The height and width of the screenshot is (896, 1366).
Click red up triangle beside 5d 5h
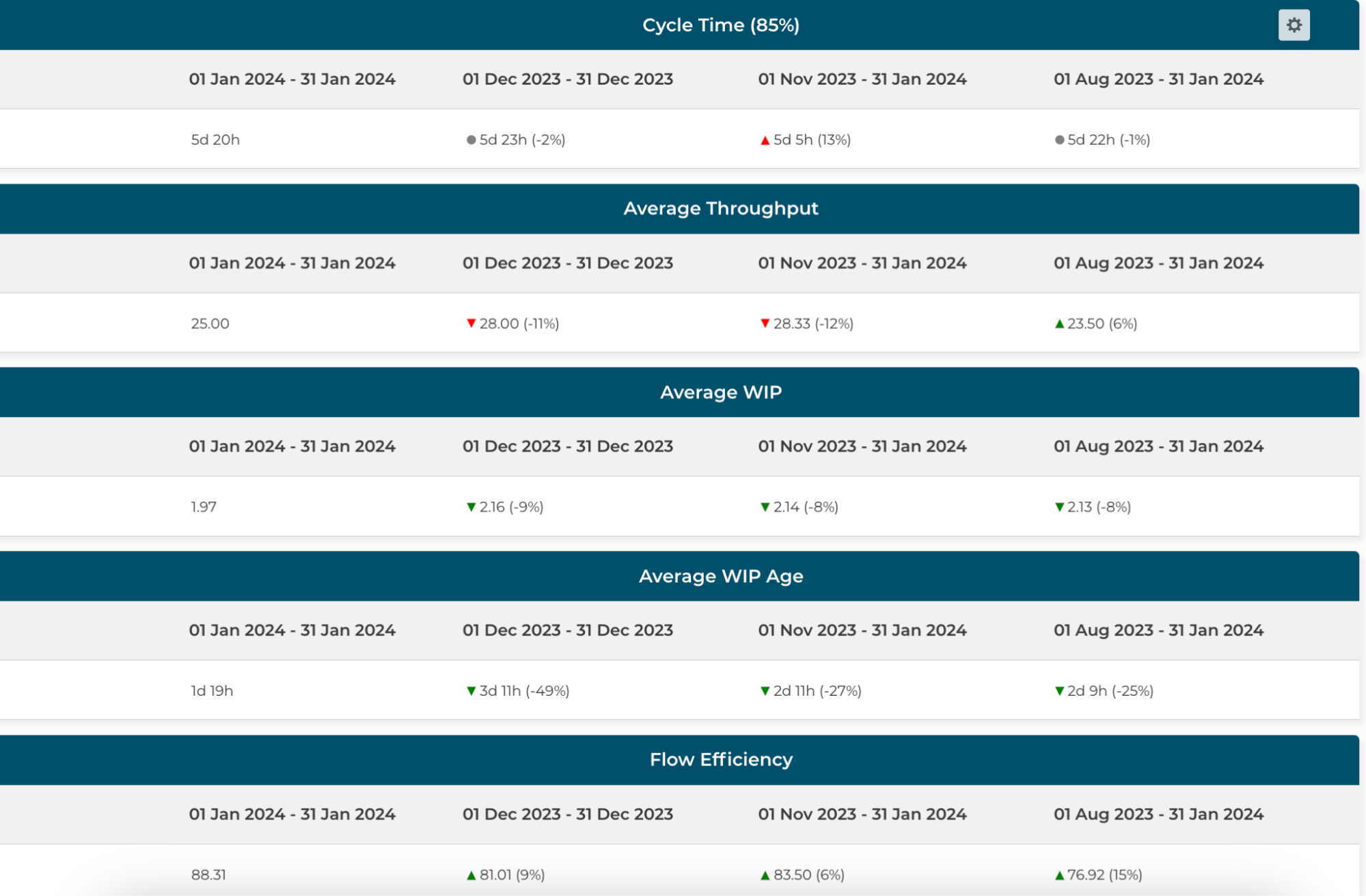tap(765, 141)
